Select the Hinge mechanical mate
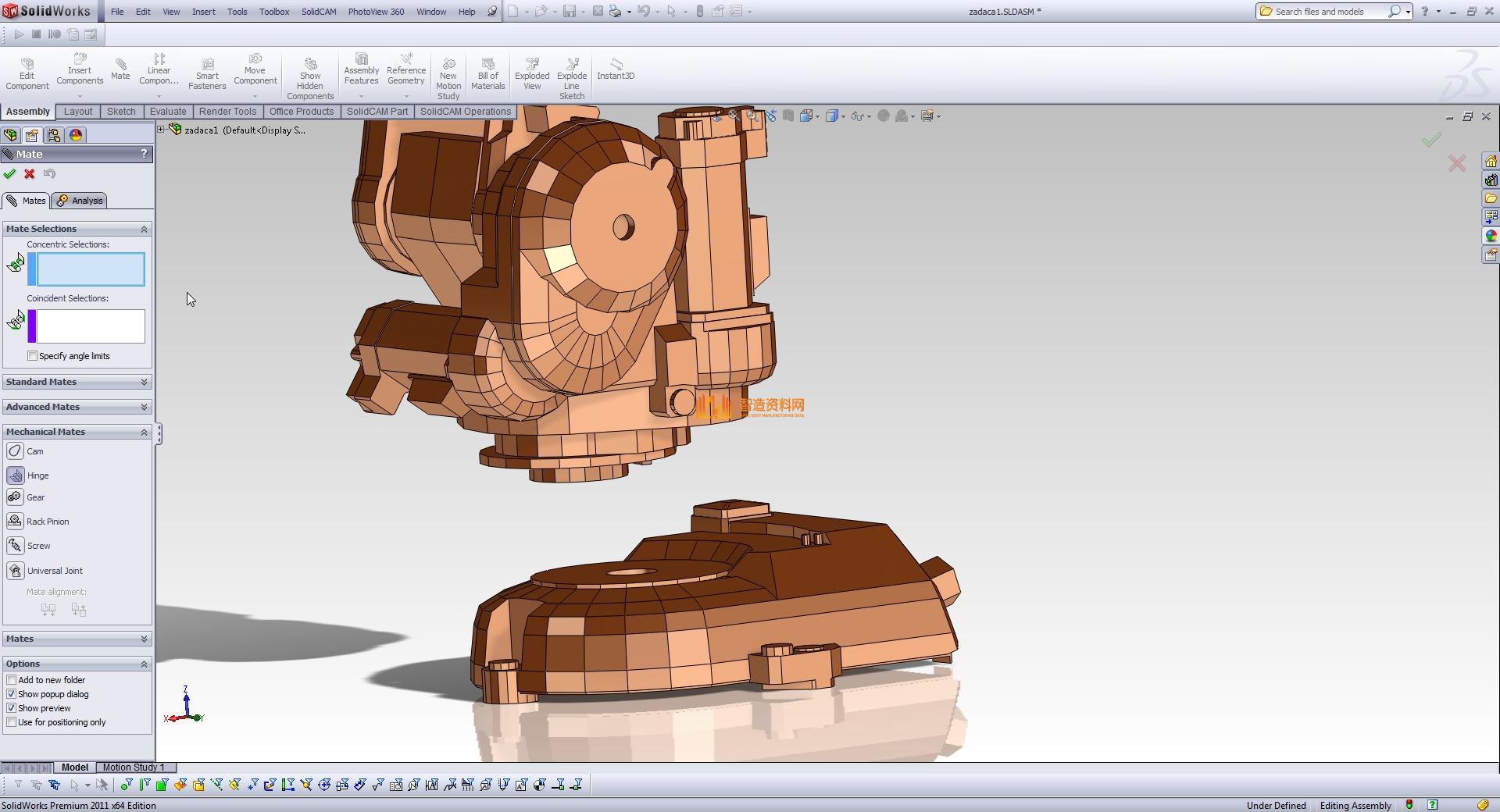1500x812 pixels. 16,475
